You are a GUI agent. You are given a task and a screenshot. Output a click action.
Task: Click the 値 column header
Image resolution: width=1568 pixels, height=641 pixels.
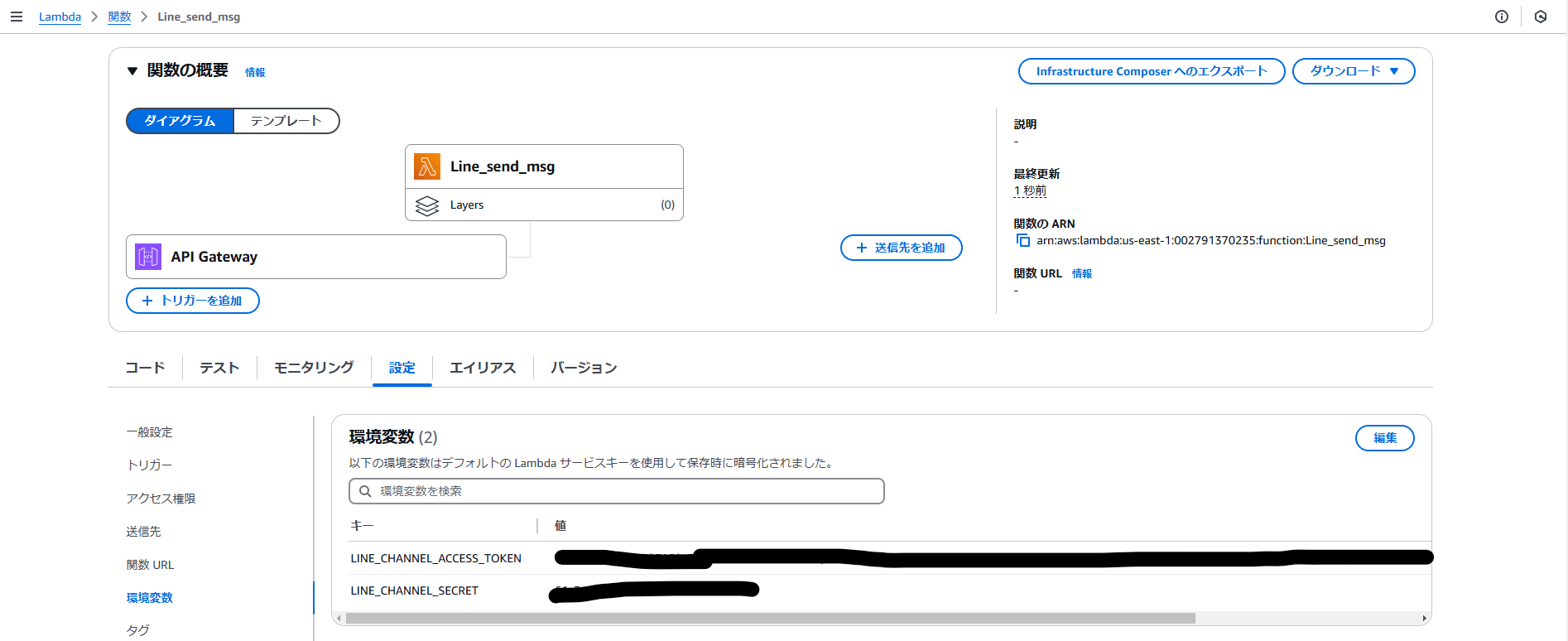coord(560,526)
